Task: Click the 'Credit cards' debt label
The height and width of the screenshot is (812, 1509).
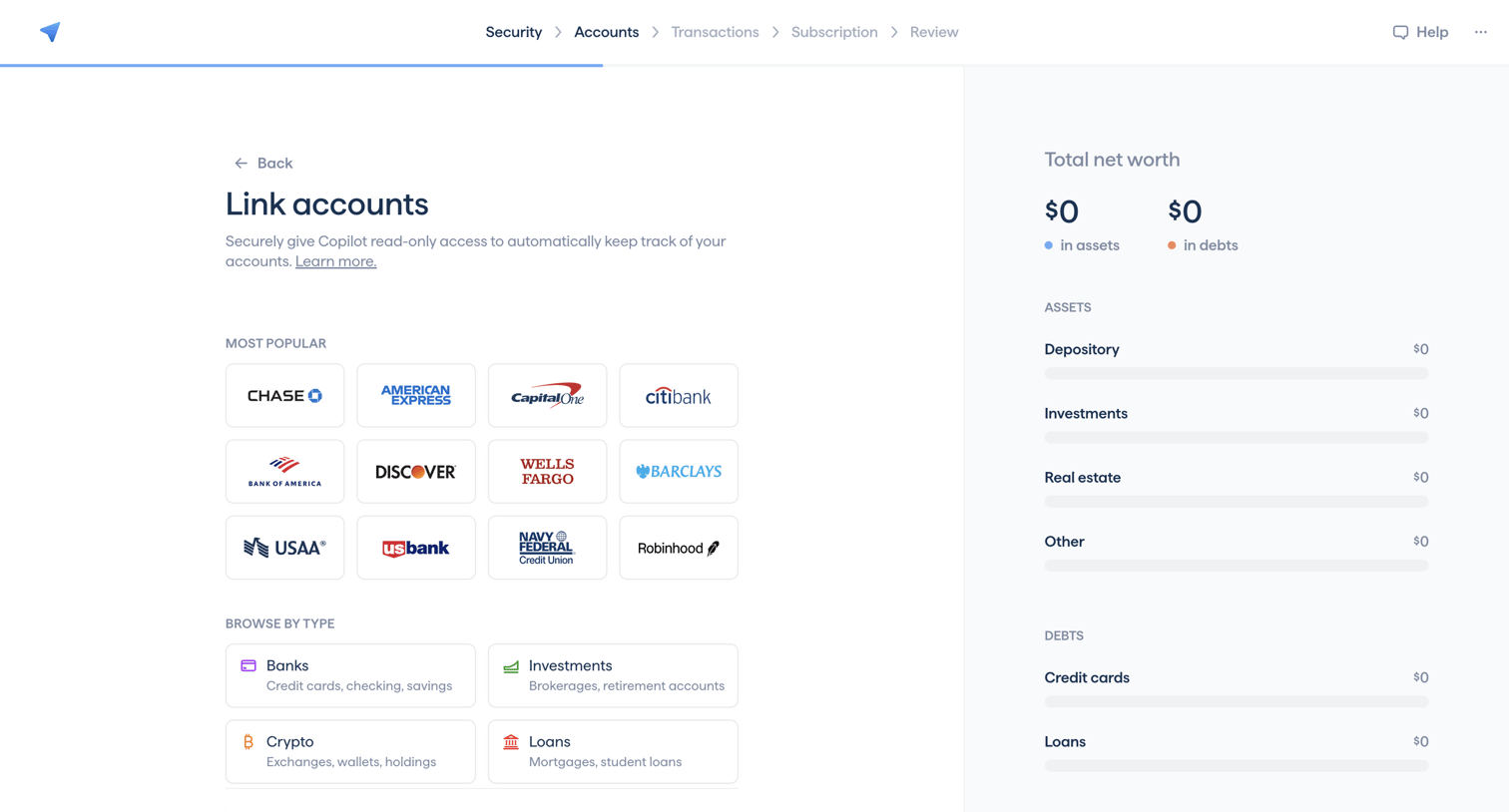Action: pyautogui.click(x=1087, y=677)
